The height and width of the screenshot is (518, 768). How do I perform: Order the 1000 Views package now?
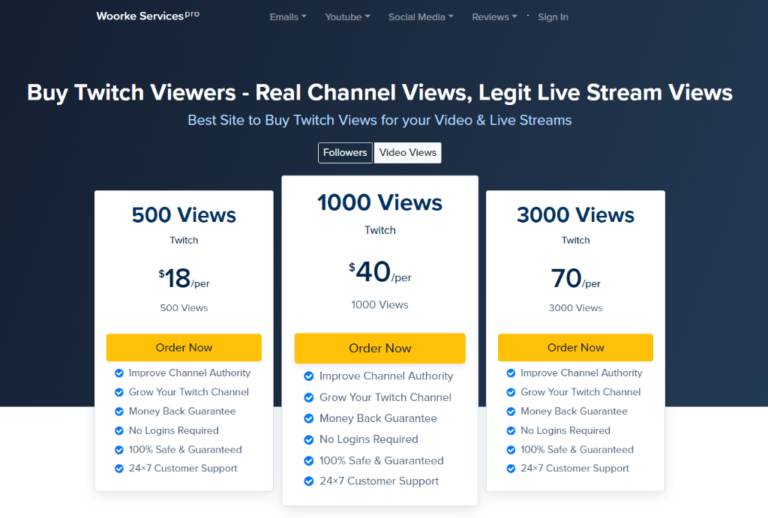pos(380,348)
